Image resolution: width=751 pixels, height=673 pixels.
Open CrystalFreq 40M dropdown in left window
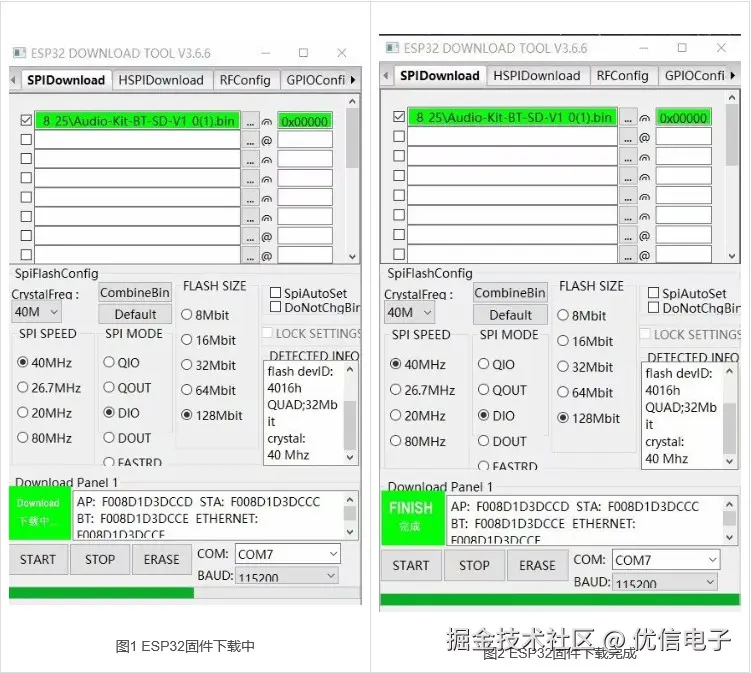pos(36,312)
